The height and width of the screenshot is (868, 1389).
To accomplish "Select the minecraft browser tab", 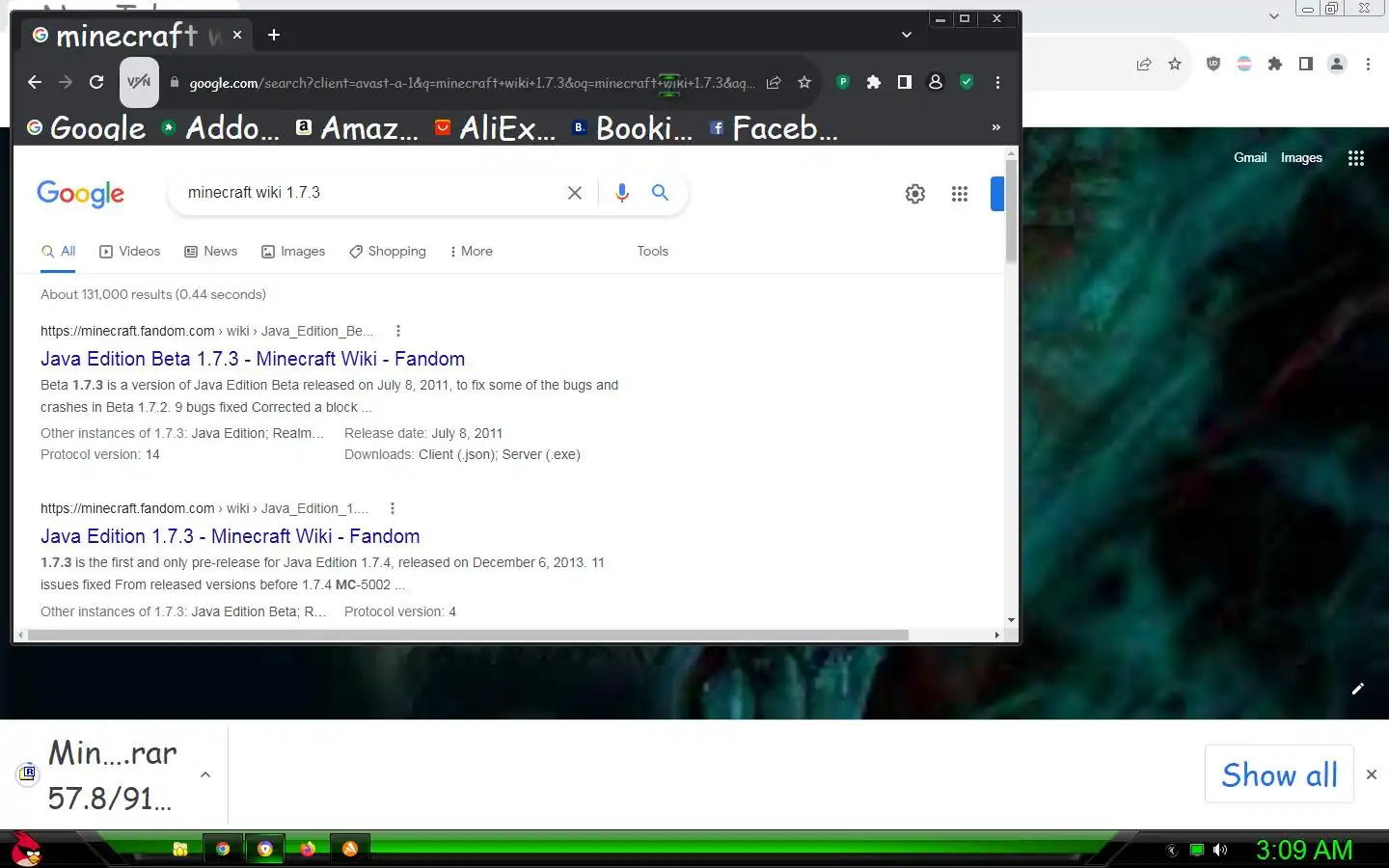I will click(x=137, y=36).
